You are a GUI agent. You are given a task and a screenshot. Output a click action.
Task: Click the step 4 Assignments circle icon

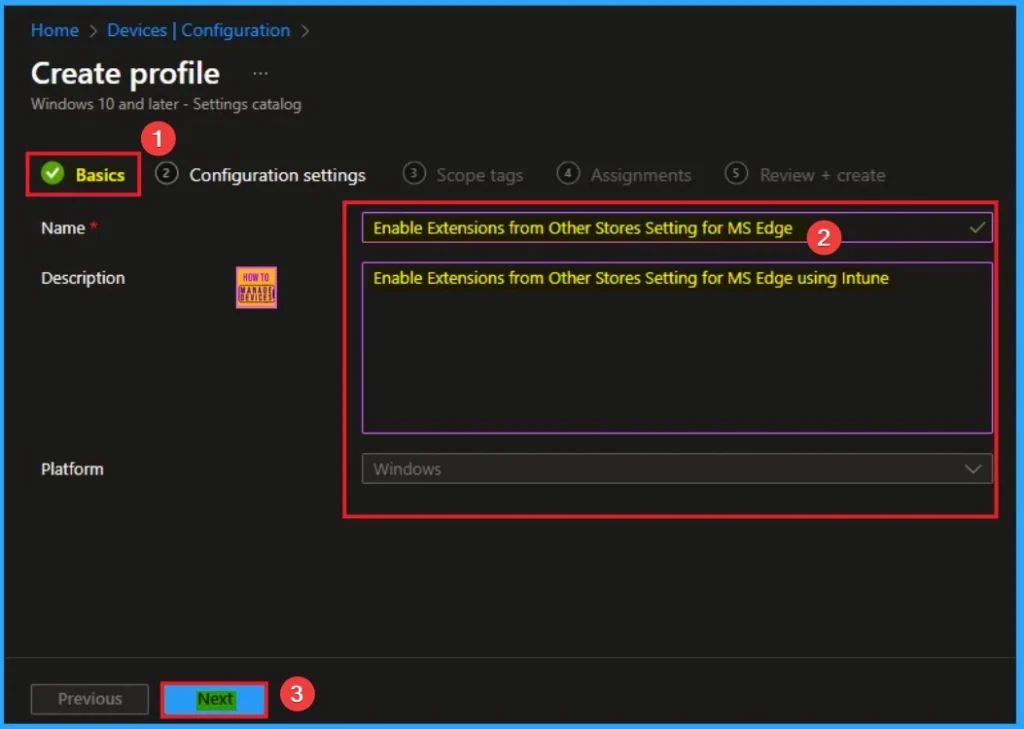point(568,174)
